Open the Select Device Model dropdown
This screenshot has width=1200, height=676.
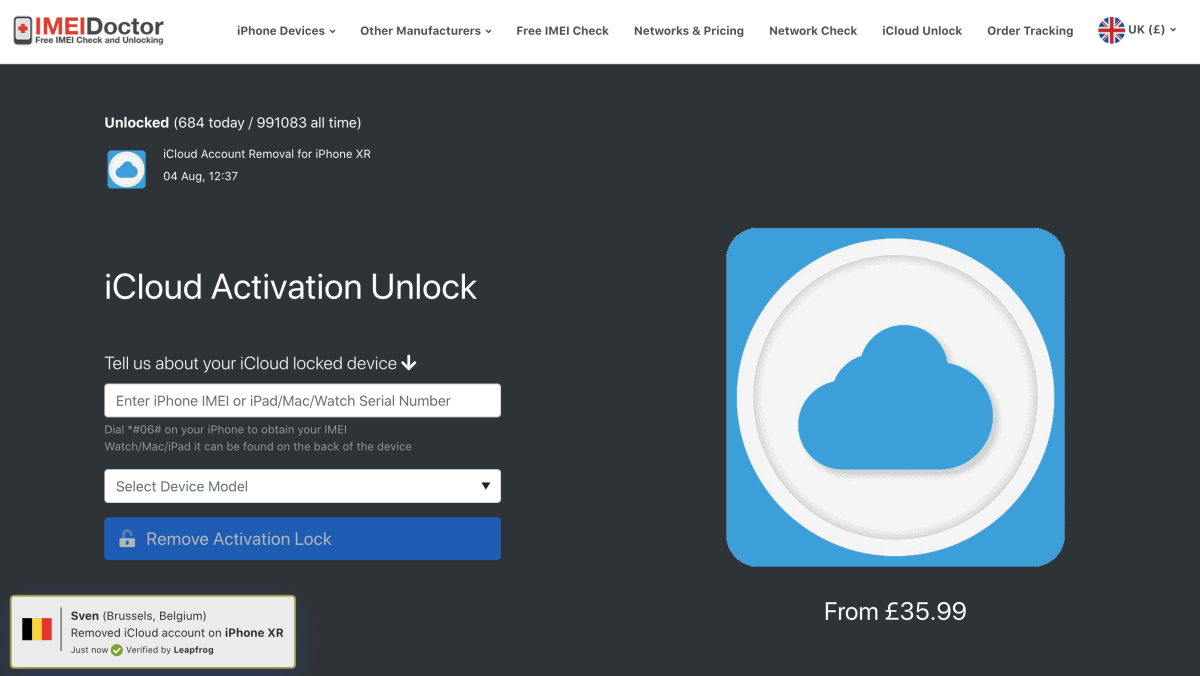(302, 486)
